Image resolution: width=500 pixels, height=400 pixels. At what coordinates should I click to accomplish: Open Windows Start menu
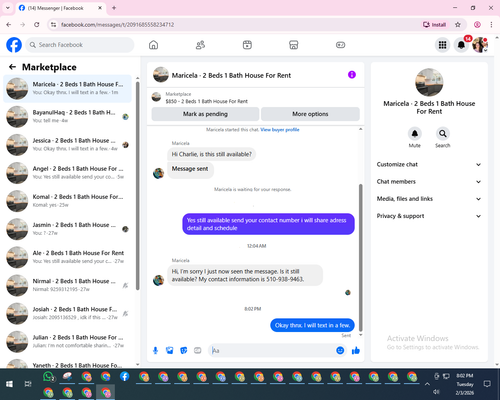point(9,384)
